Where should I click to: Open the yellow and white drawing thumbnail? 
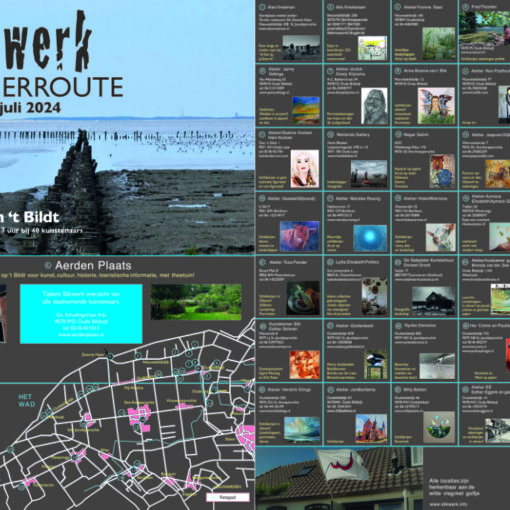(372, 48)
